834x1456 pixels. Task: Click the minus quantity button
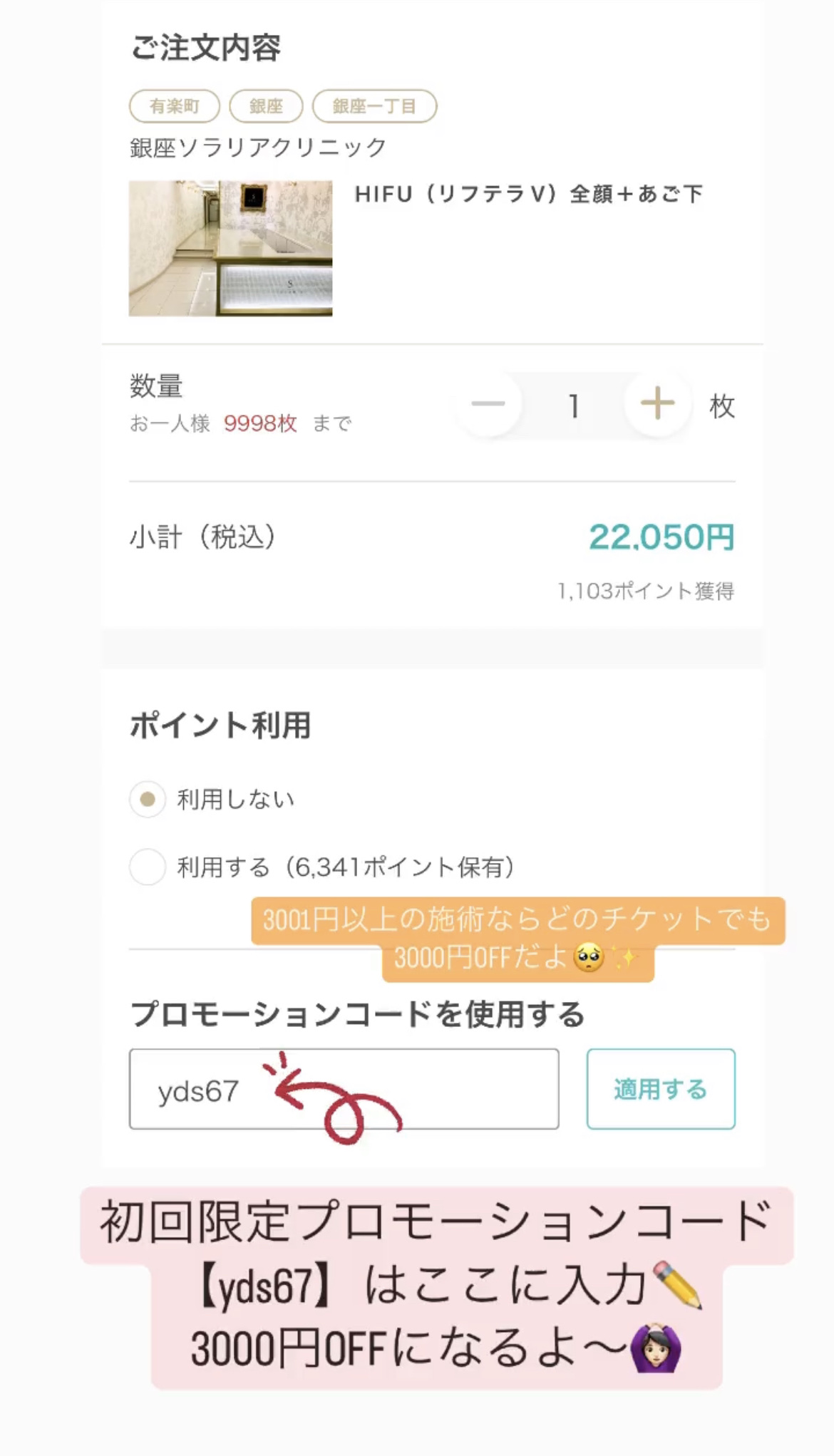pyautogui.click(x=488, y=405)
